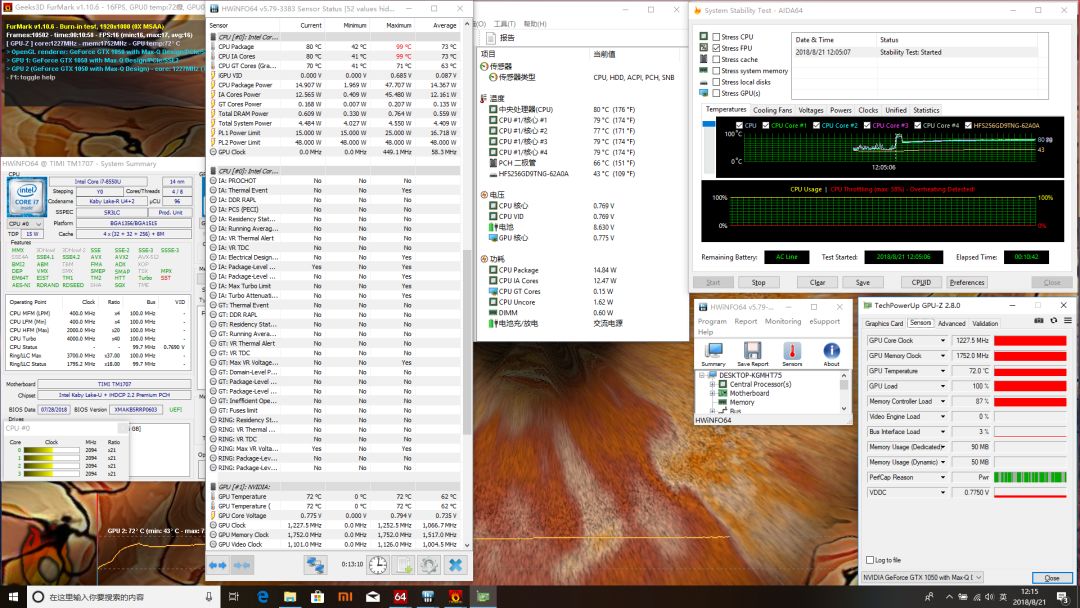Image resolution: width=1080 pixels, height=608 pixels.
Task: Open GPU Memory Clock dropdown arrow
Action: point(943,356)
